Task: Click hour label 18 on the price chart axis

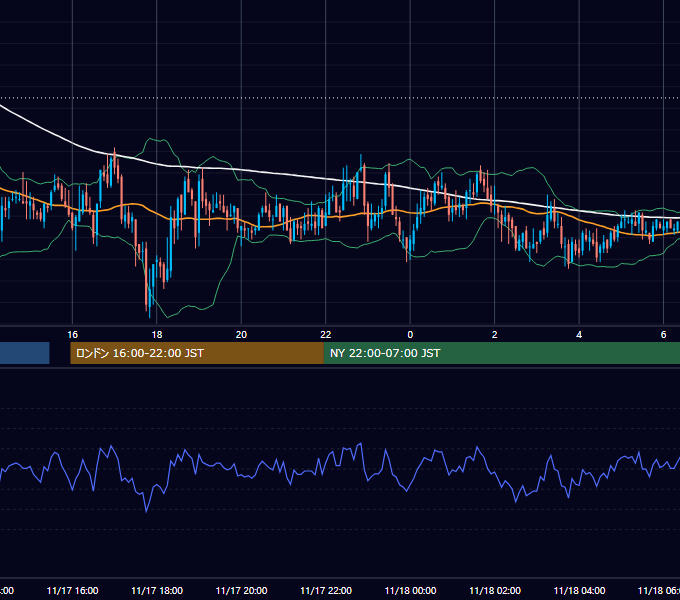Action: [x=157, y=335]
